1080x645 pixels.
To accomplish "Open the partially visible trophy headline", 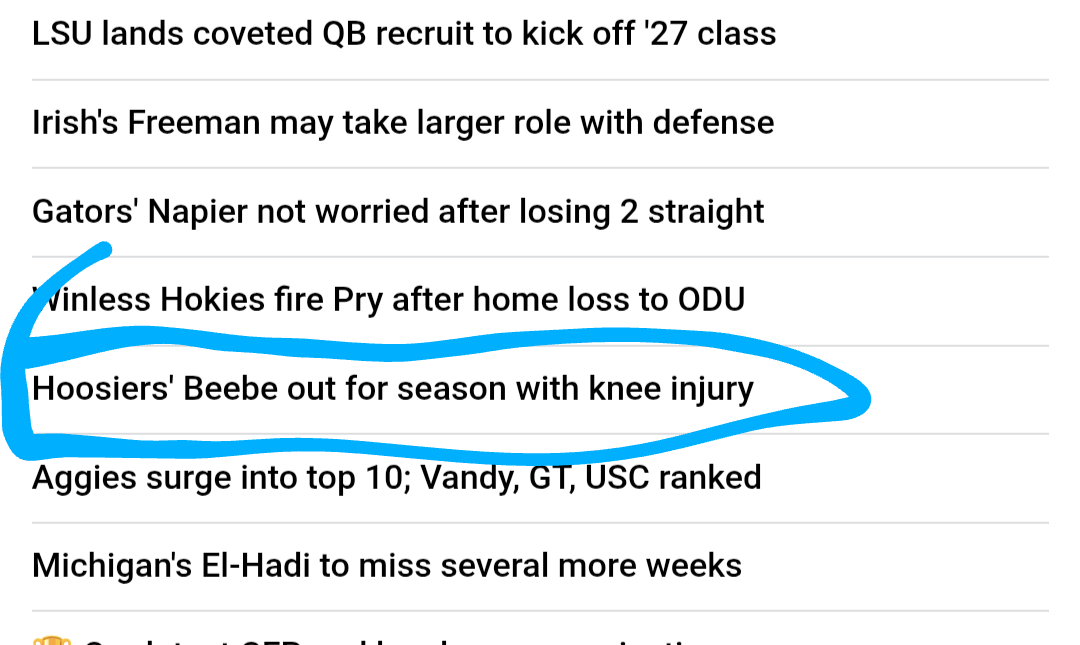I will pyautogui.click(x=400, y=640).
